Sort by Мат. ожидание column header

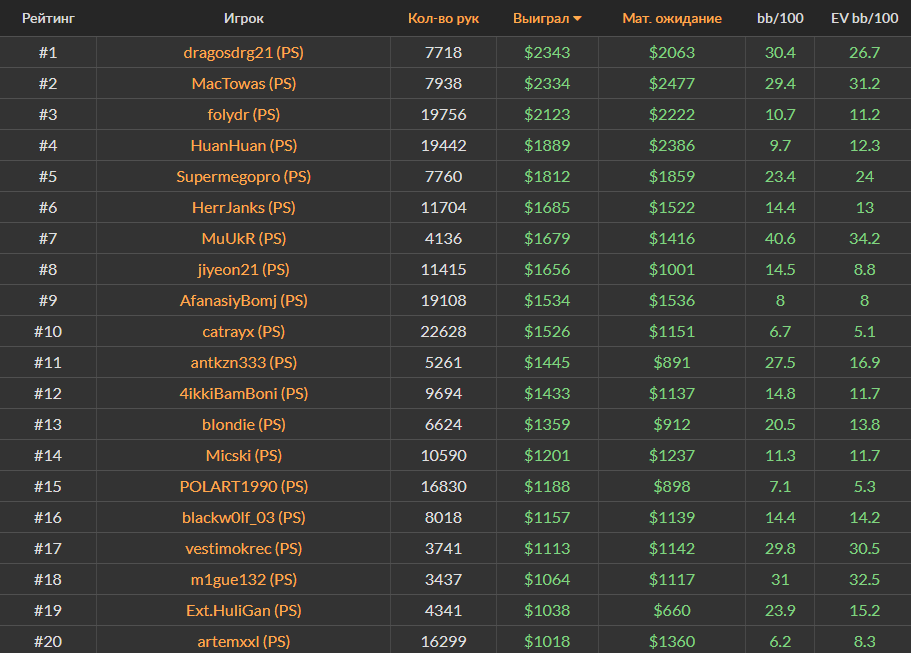(671, 19)
